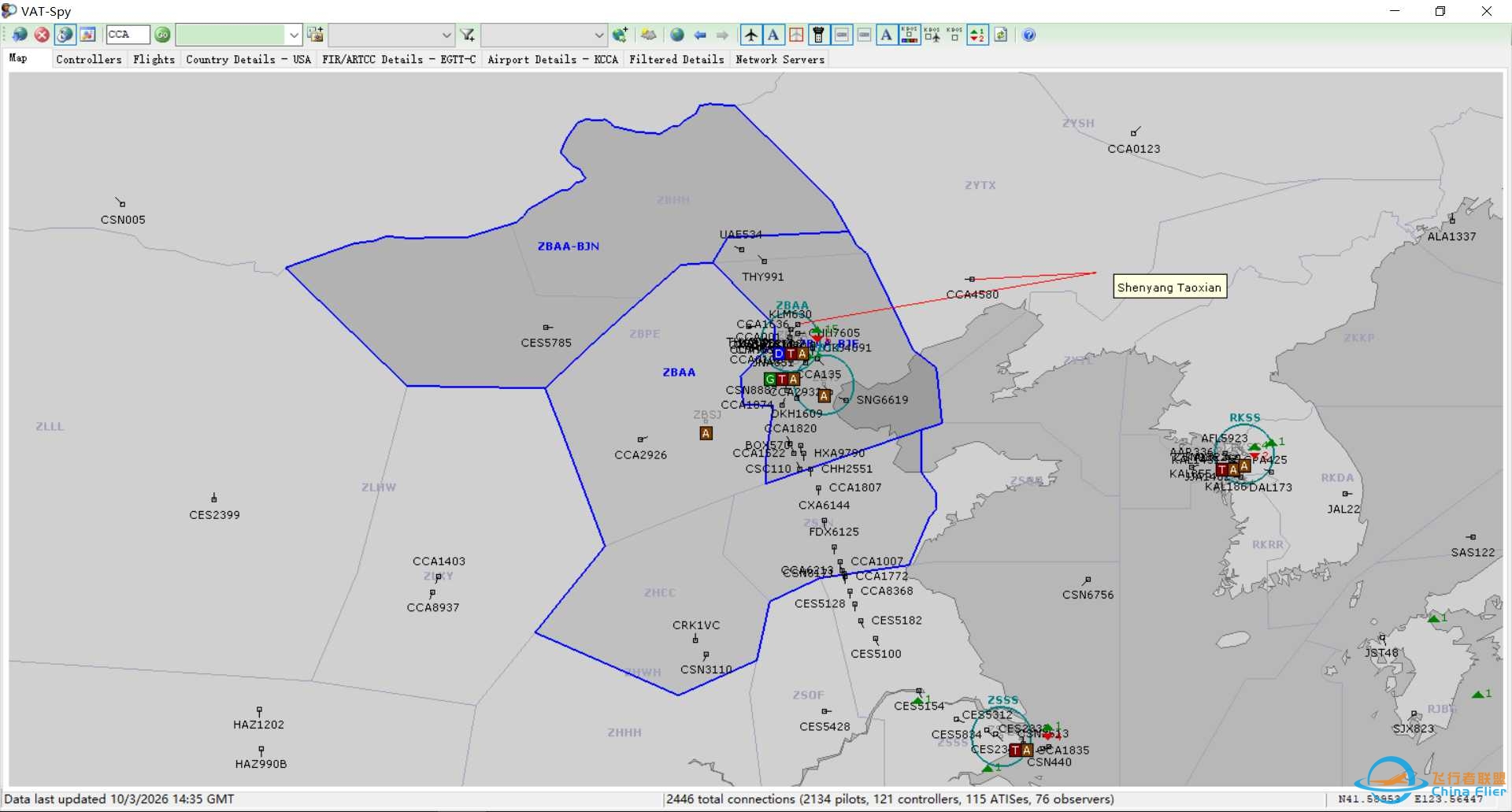
Task: Click the red-framed airplane icon
Action: click(796, 35)
